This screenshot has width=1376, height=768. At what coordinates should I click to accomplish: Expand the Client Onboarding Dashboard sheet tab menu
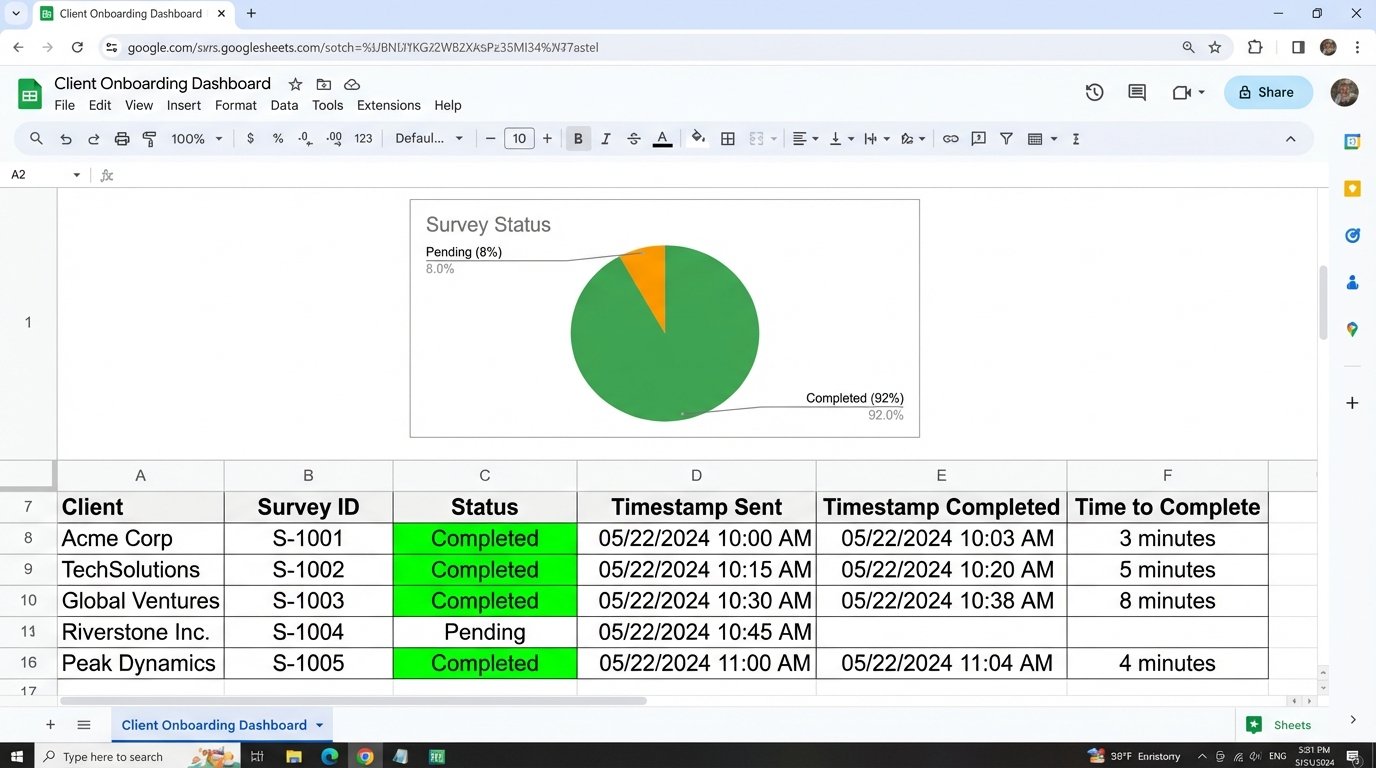[x=319, y=724]
